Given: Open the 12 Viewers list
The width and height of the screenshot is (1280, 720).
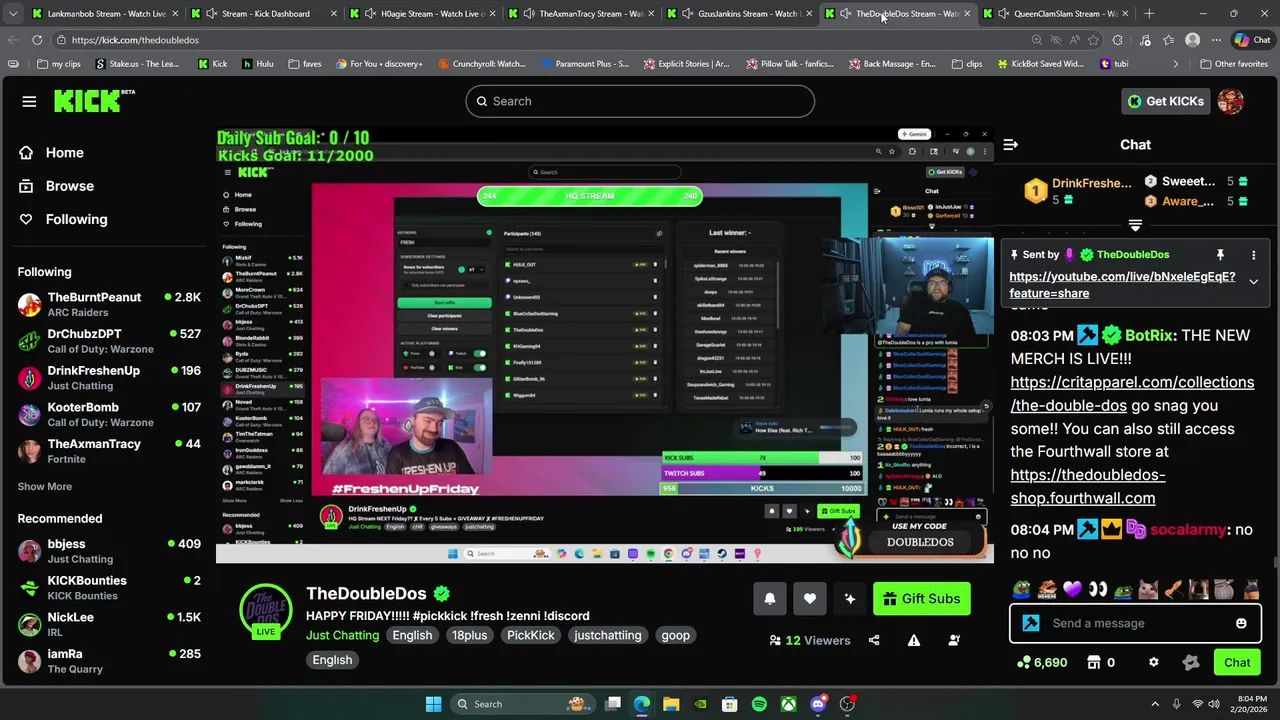Looking at the screenshot, I should point(810,641).
